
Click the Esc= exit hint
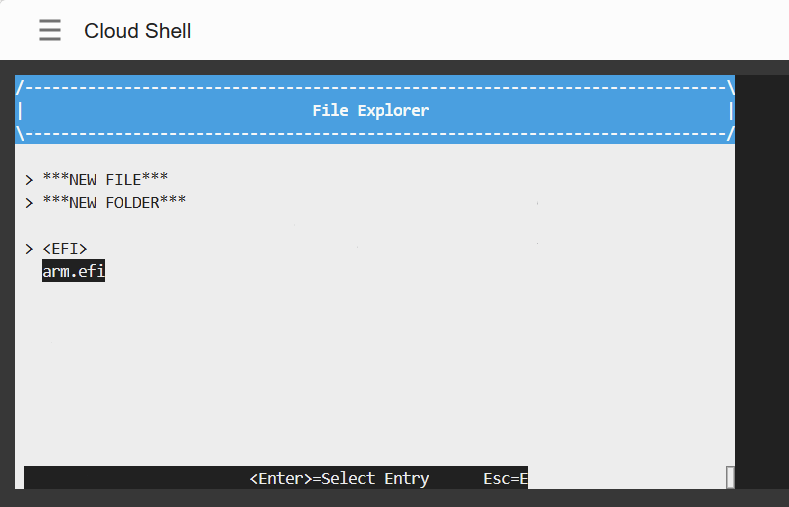pos(504,478)
